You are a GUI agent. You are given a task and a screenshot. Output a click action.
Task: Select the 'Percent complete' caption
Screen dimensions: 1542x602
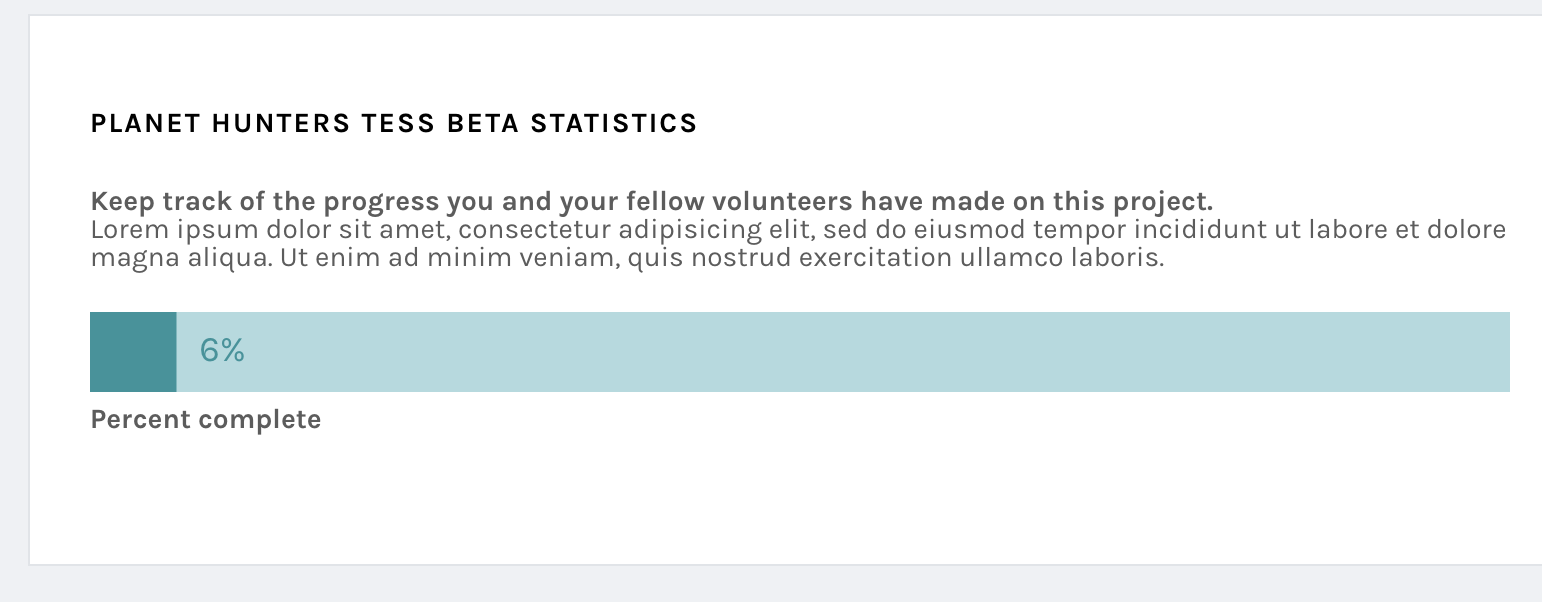(205, 419)
